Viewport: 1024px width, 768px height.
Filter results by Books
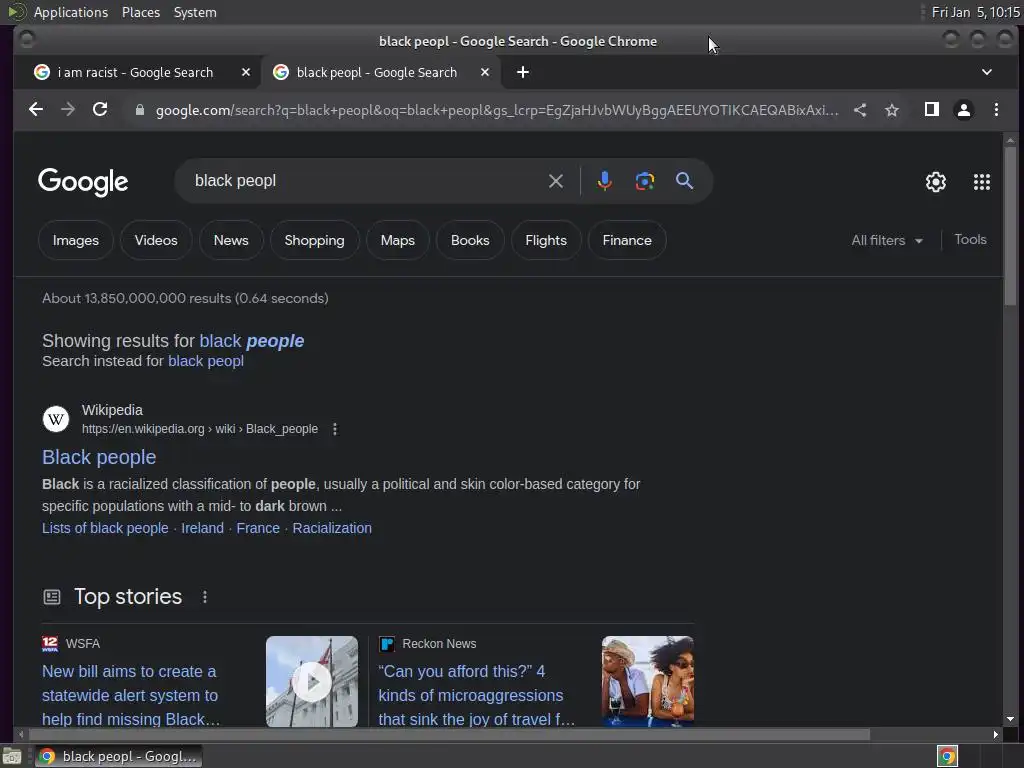[x=470, y=240]
